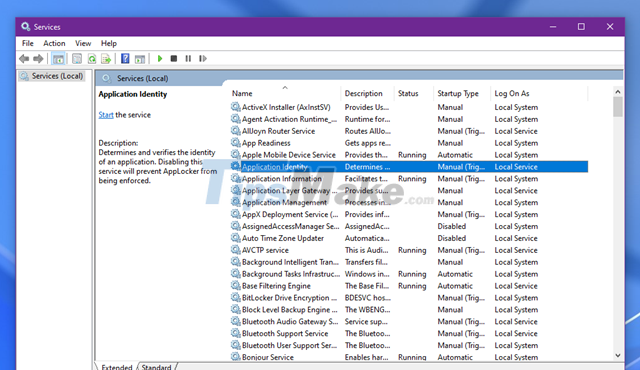Click Disabled startup type for AssignedAccessManager
The height and width of the screenshot is (370, 640).
(x=451, y=226)
